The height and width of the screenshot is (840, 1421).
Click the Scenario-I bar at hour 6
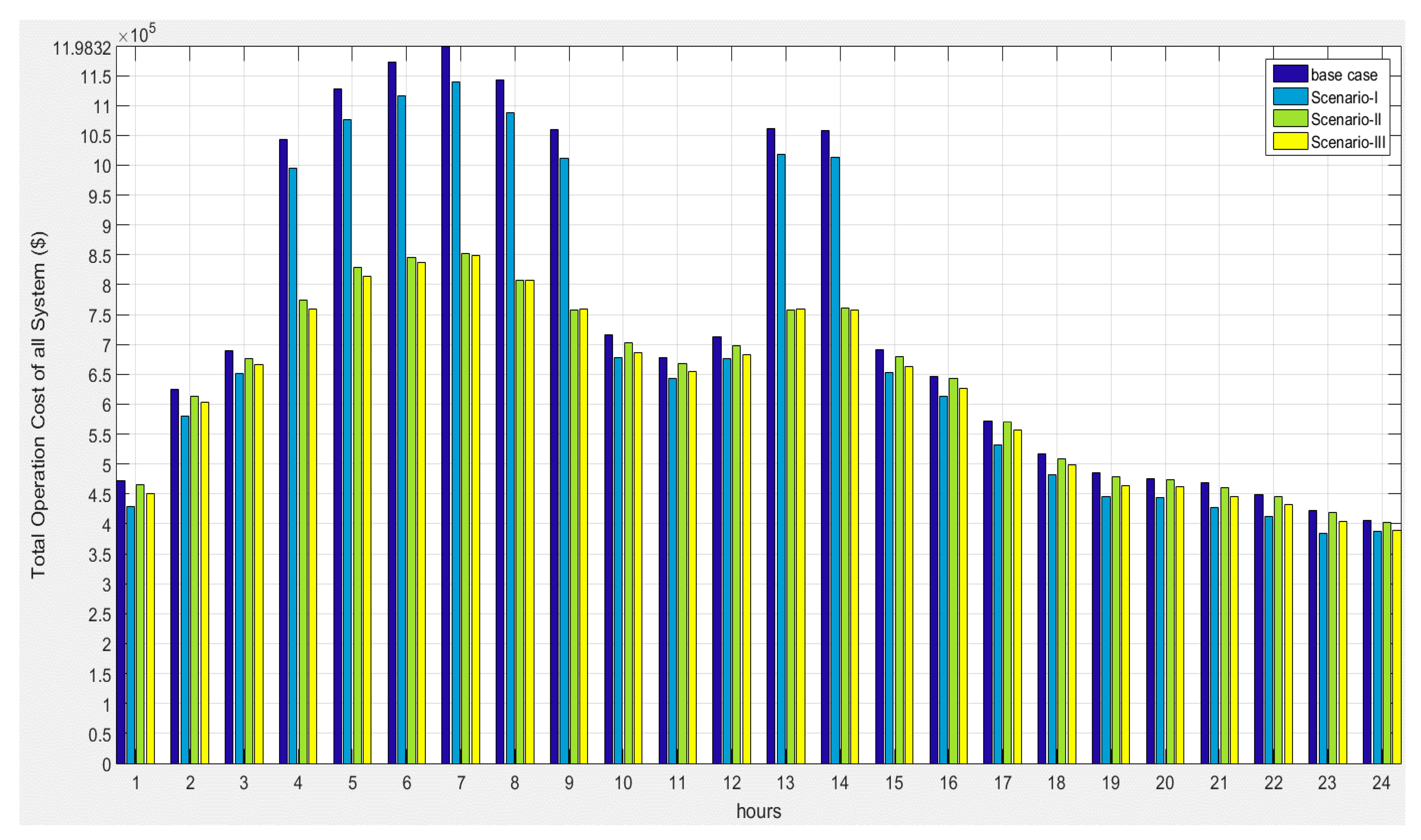click(402, 430)
